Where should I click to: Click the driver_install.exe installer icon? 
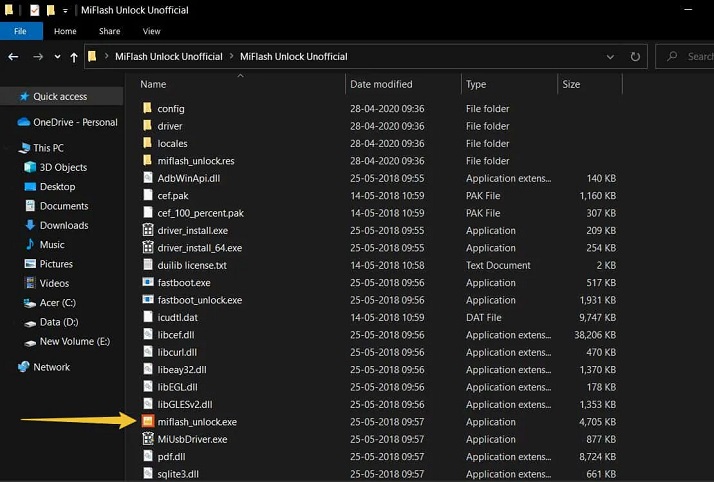coord(148,229)
